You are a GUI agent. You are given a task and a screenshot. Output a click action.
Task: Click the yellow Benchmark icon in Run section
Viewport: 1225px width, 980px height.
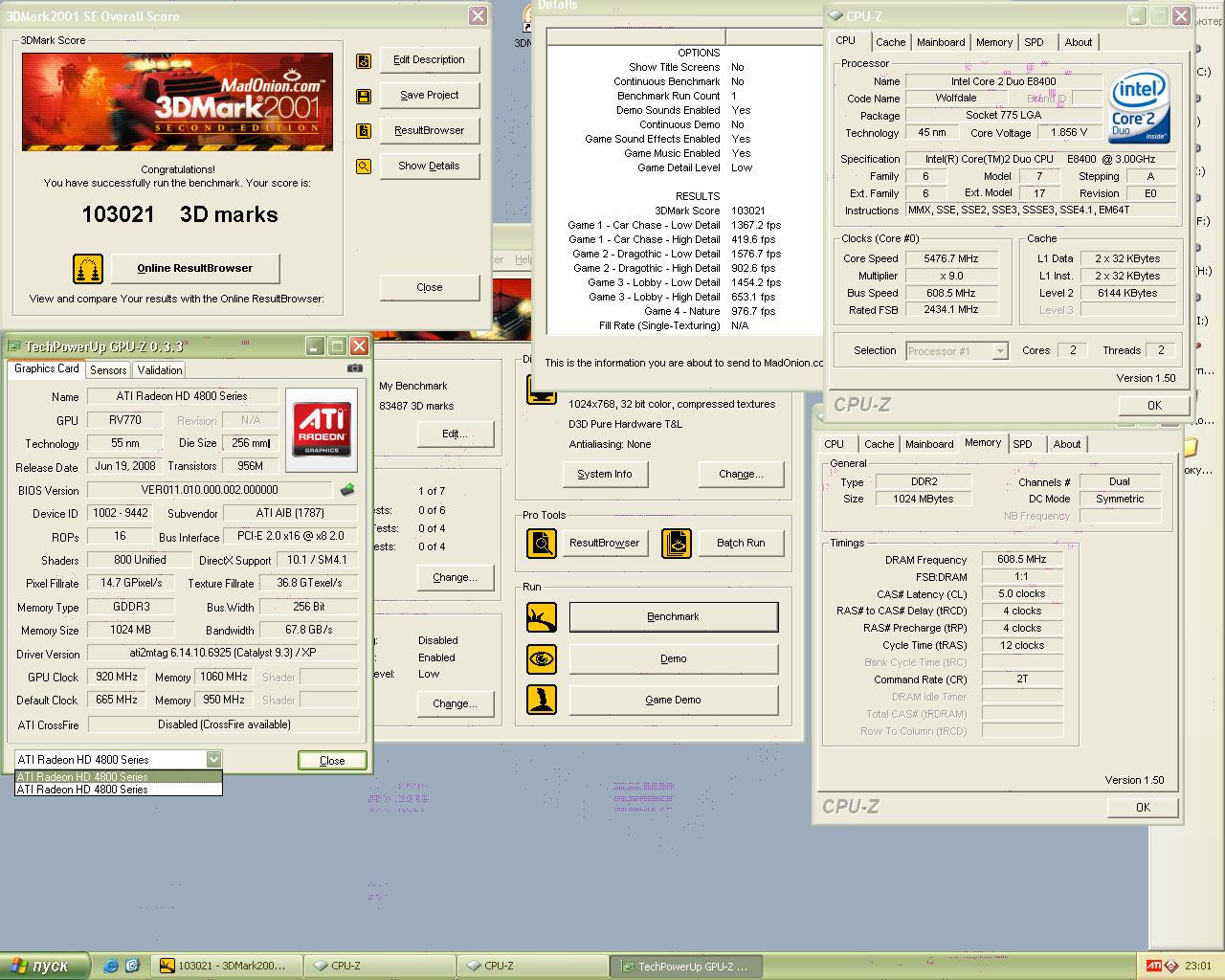click(542, 616)
